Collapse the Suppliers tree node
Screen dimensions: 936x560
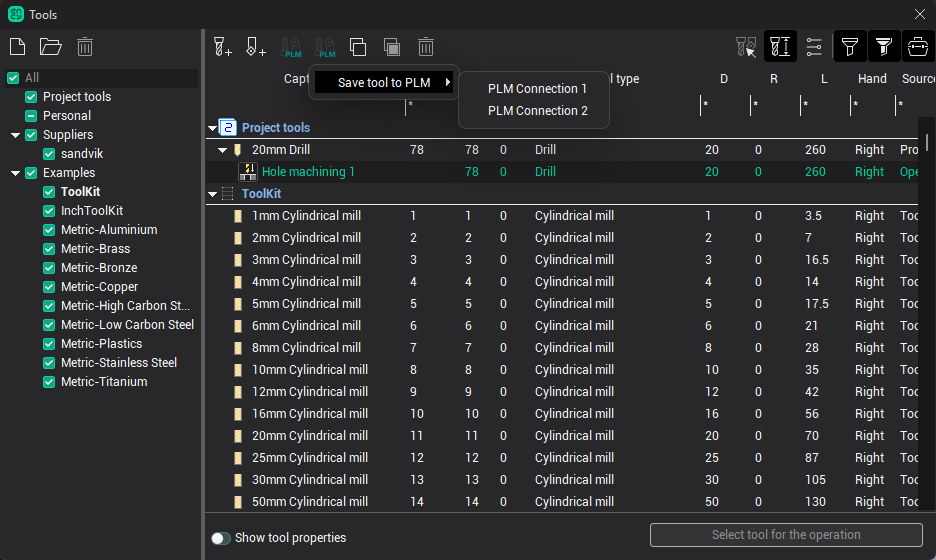click(x=16, y=135)
